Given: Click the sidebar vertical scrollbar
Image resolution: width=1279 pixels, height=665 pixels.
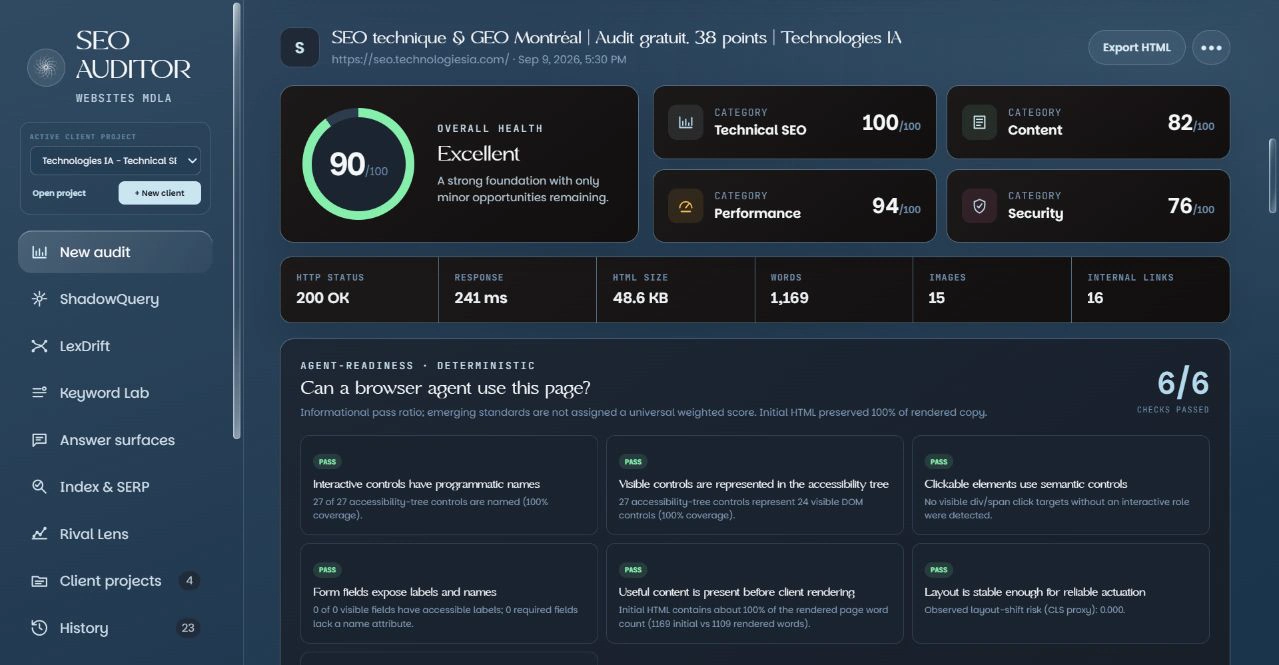Looking at the screenshot, I should (236, 220).
